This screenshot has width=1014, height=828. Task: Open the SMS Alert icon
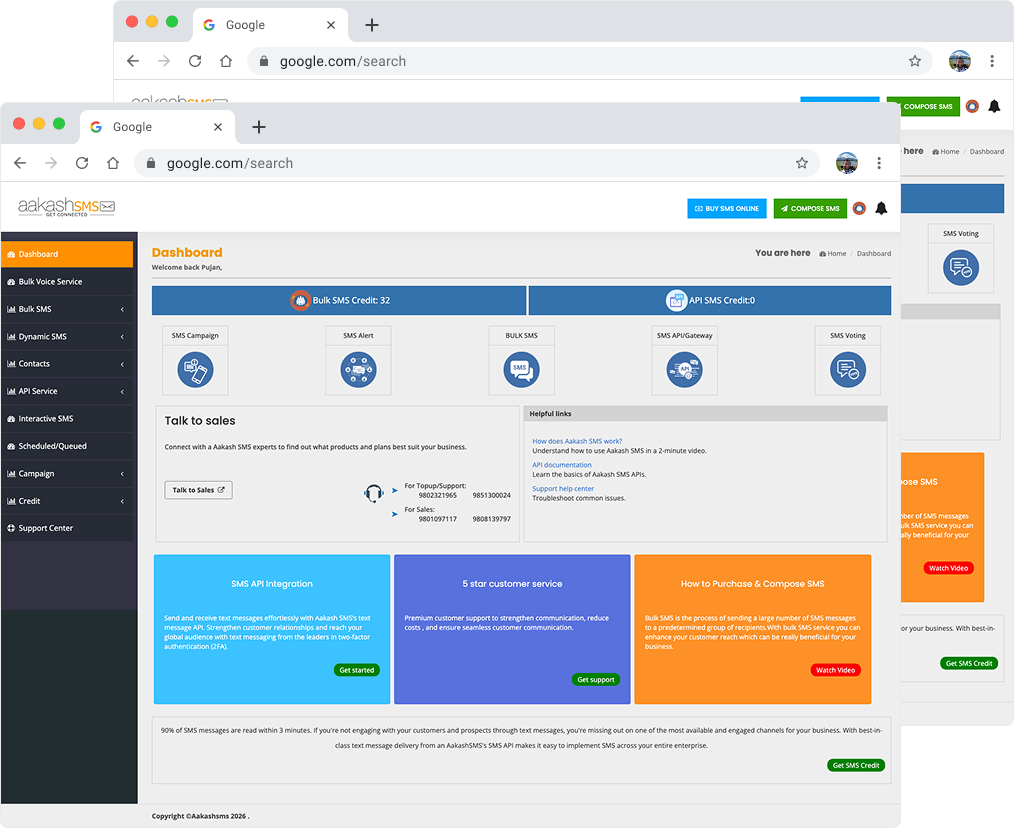(358, 370)
